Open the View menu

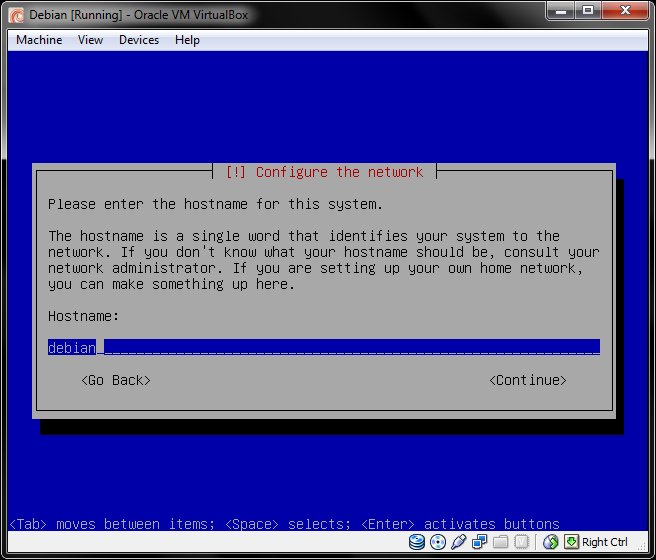(90, 40)
